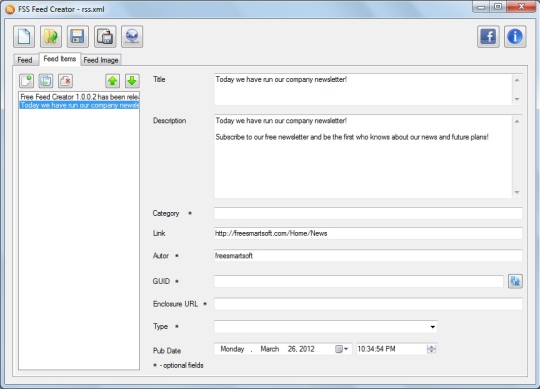The image size is (540, 389).
Task: Move feed item down with green arrow
Action: [x=132, y=81]
